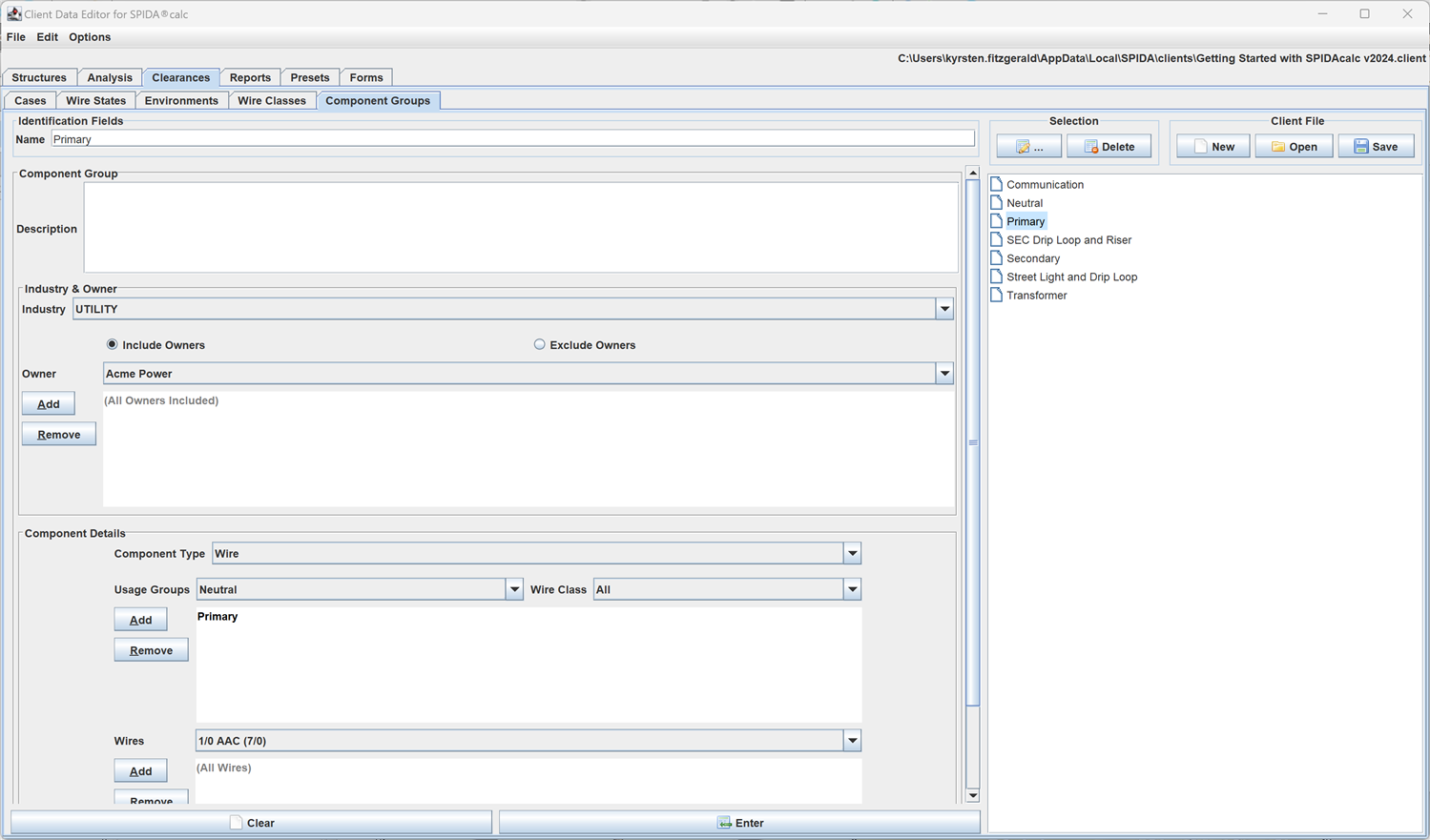Image resolution: width=1430 pixels, height=840 pixels.
Task: Choose the Exclude Owners option
Action: (540, 344)
